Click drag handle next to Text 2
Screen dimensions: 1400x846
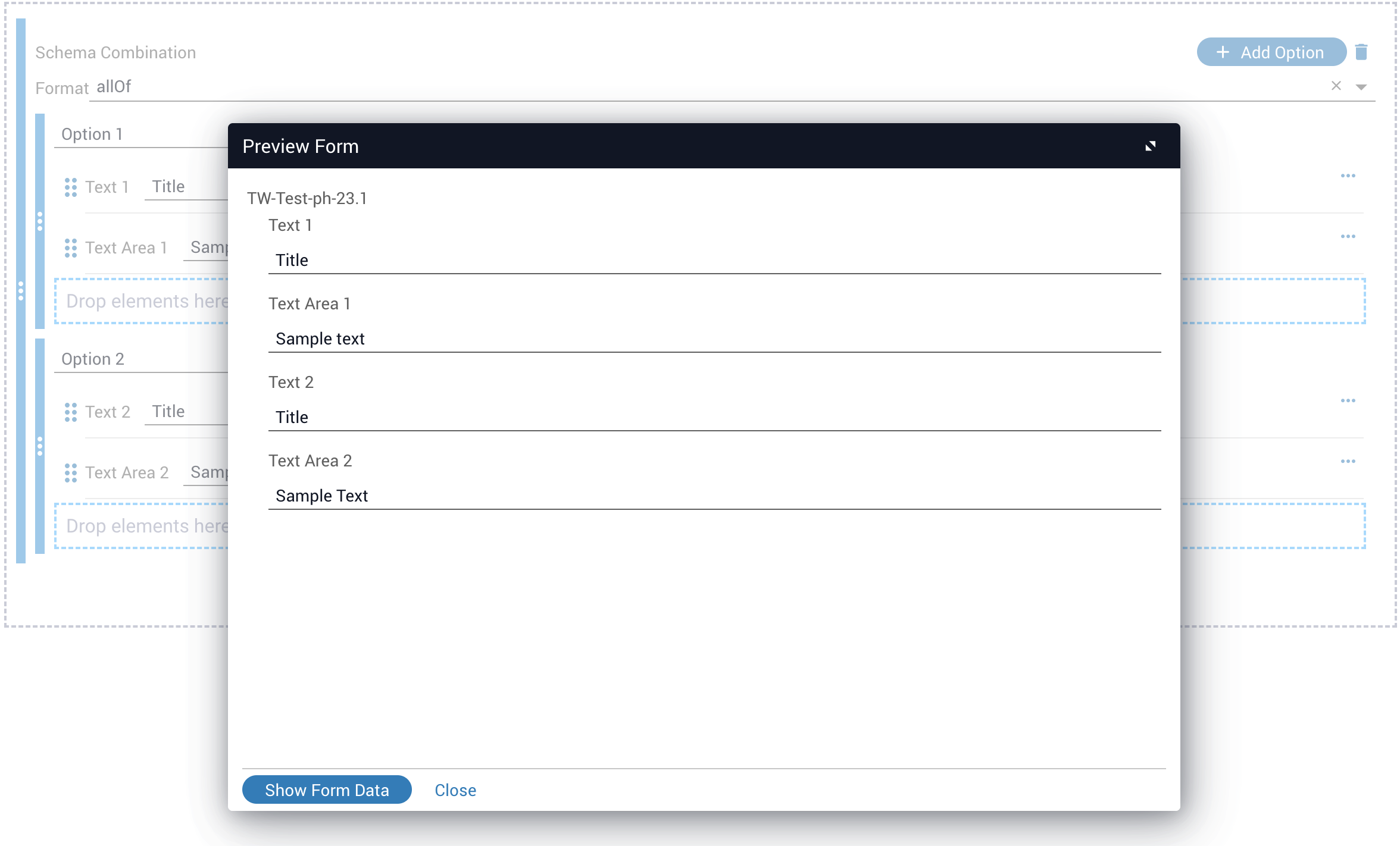(x=71, y=412)
